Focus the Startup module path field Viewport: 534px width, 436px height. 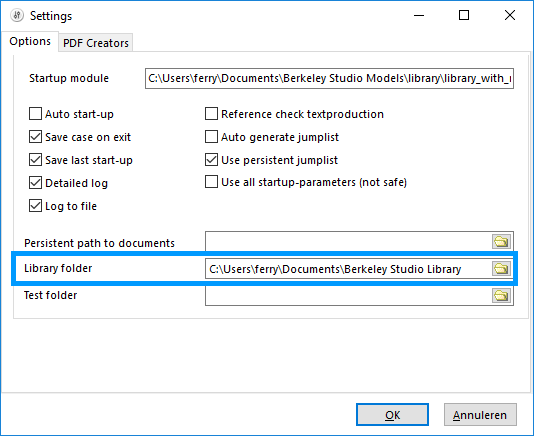329,78
